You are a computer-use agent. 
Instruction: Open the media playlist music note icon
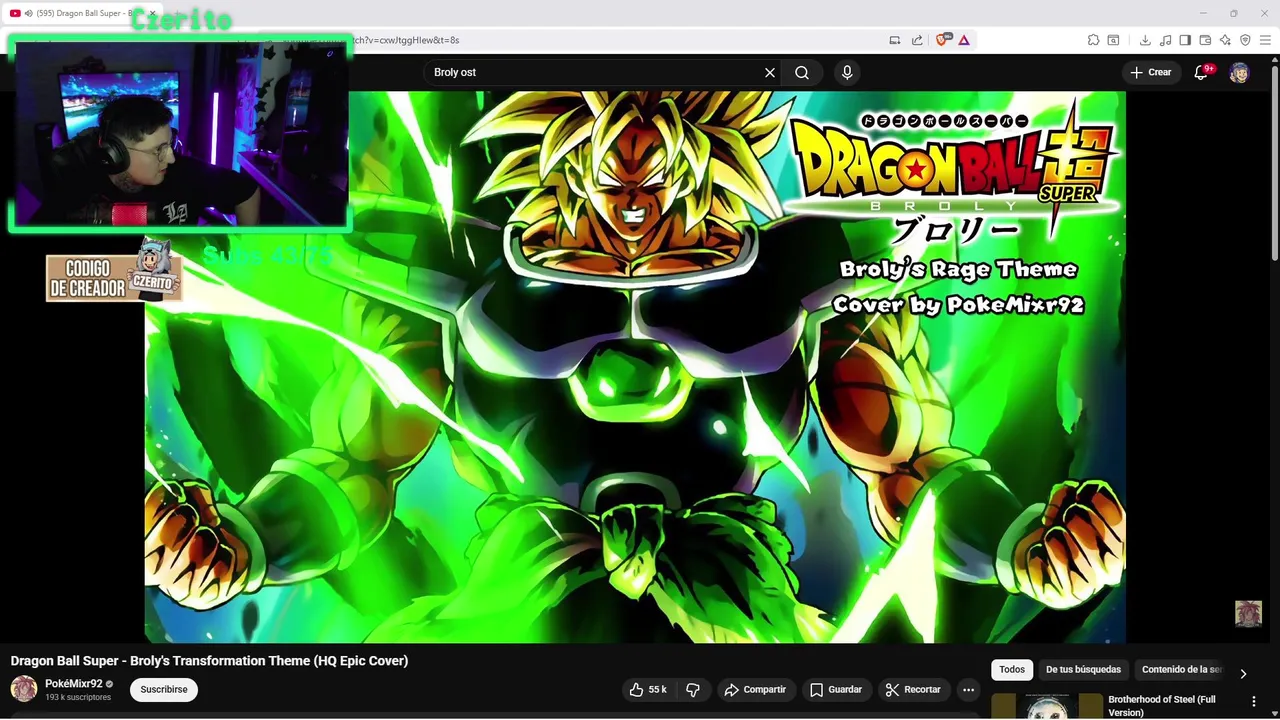click(1165, 40)
